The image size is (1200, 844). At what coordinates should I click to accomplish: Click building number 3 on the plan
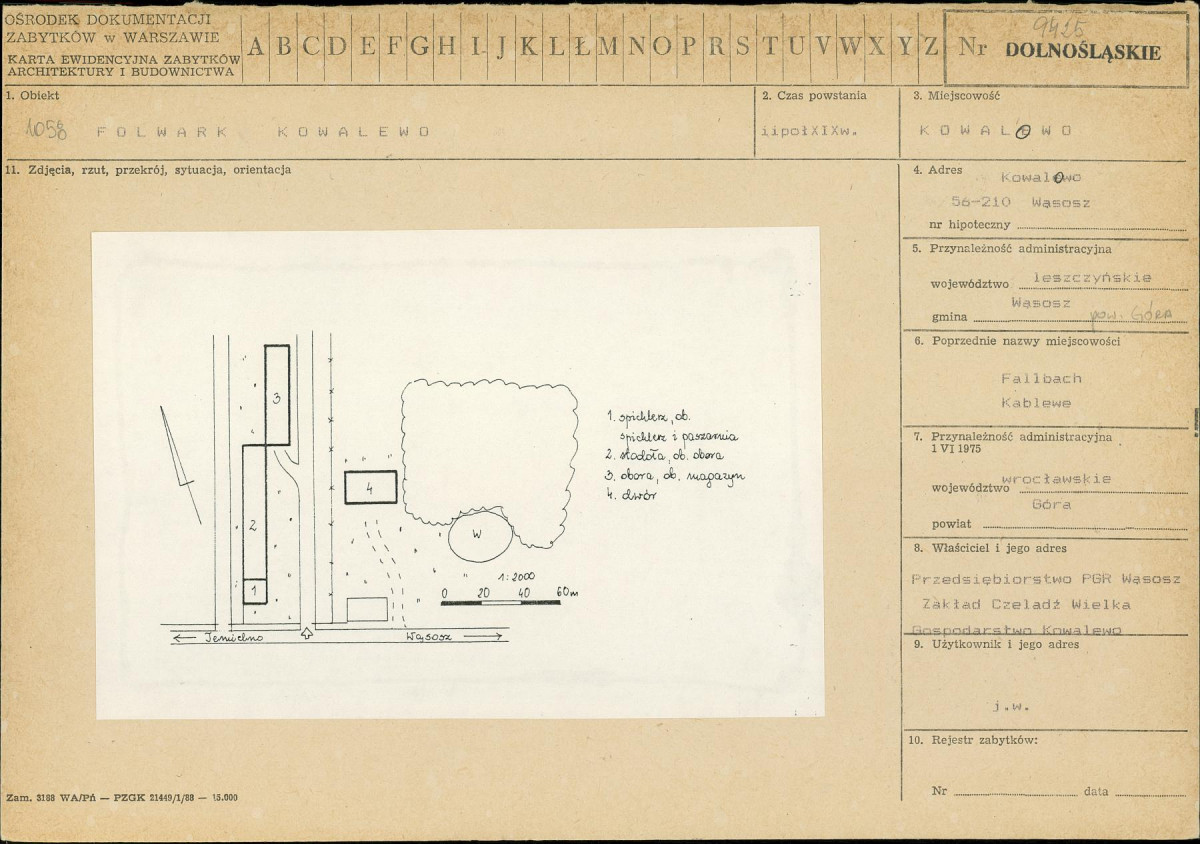(x=278, y=395)
